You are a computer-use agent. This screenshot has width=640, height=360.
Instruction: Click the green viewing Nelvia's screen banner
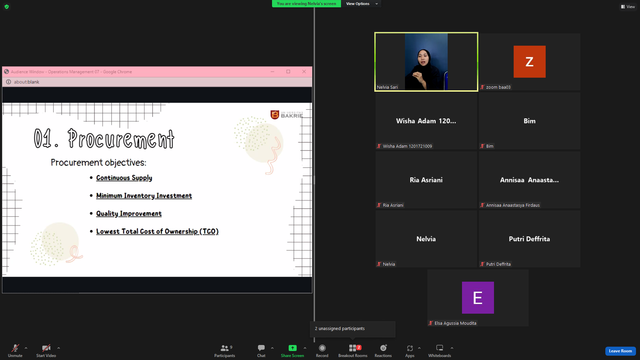pos(307,4)
